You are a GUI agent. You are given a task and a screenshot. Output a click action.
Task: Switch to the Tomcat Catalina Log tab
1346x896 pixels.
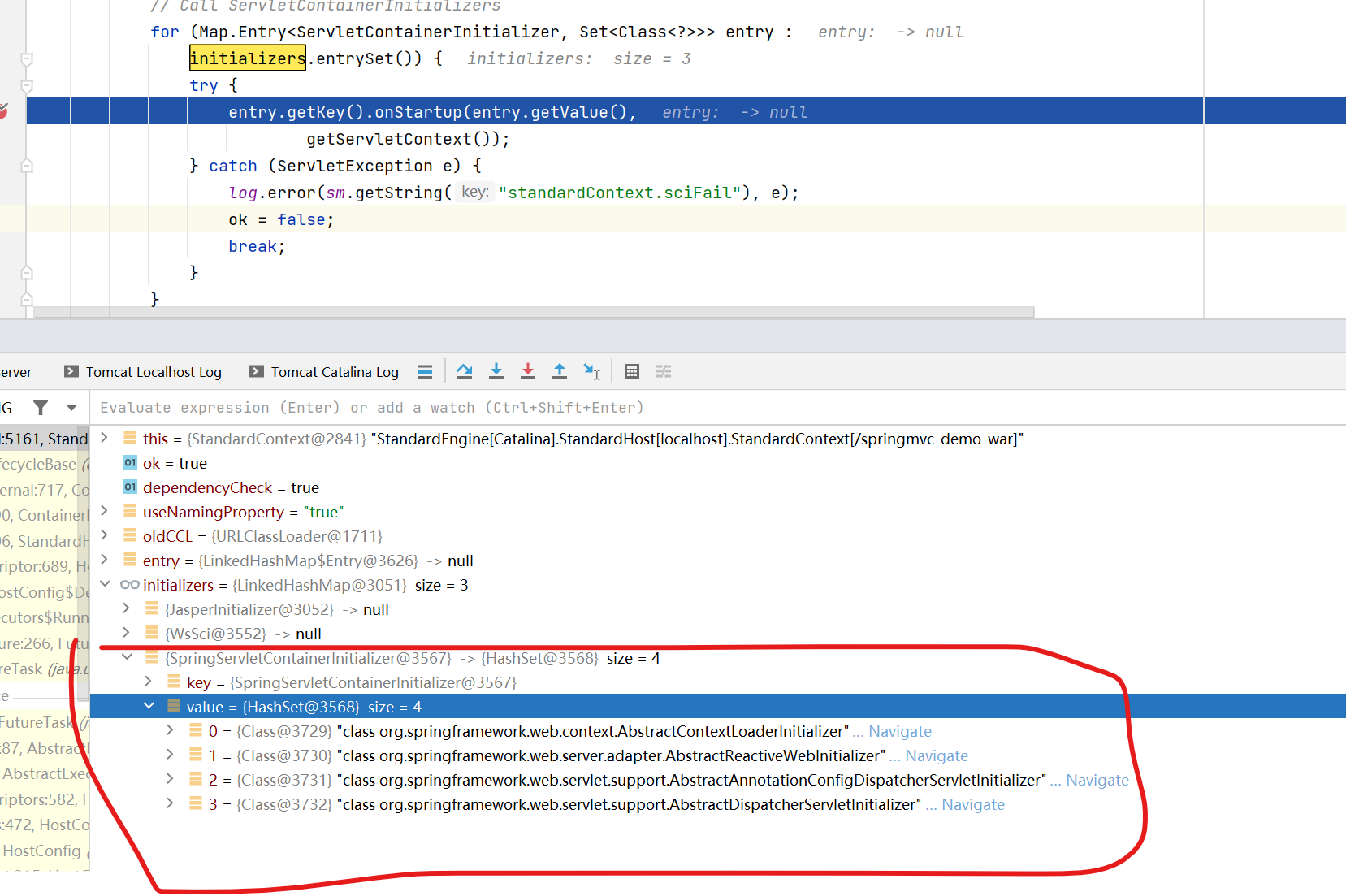click(x=324, y=372)
